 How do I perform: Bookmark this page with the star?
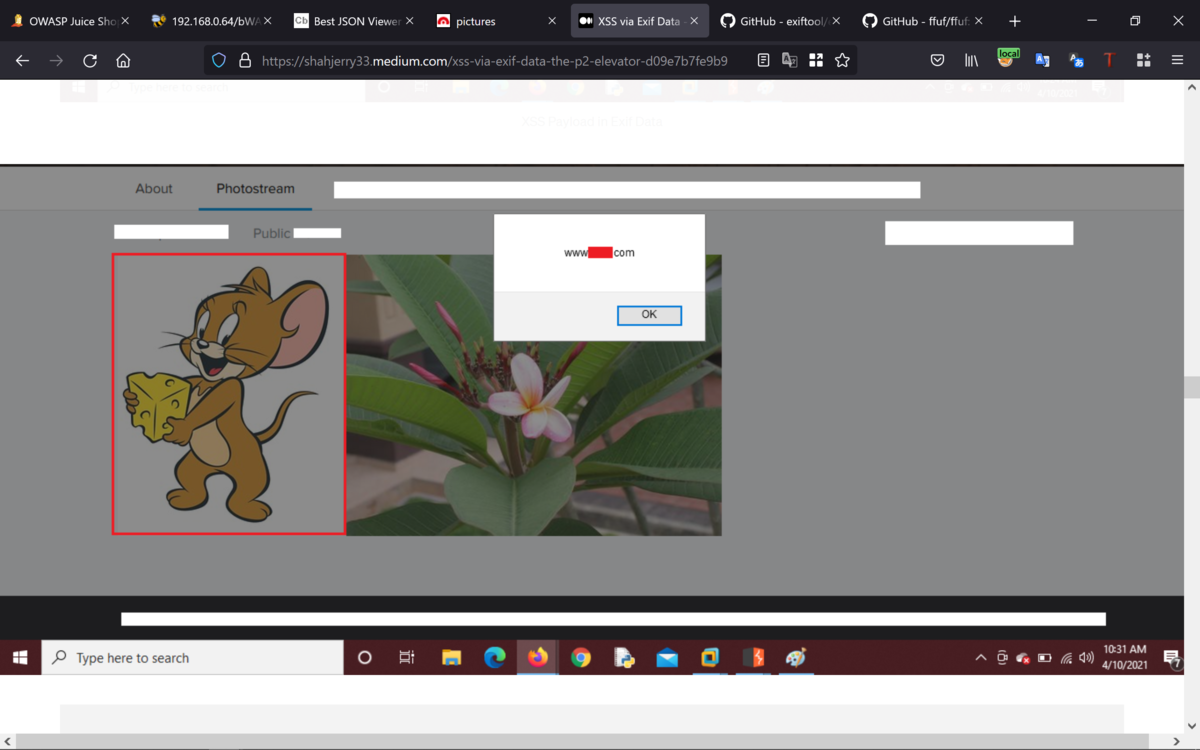(x=842, y=60)
